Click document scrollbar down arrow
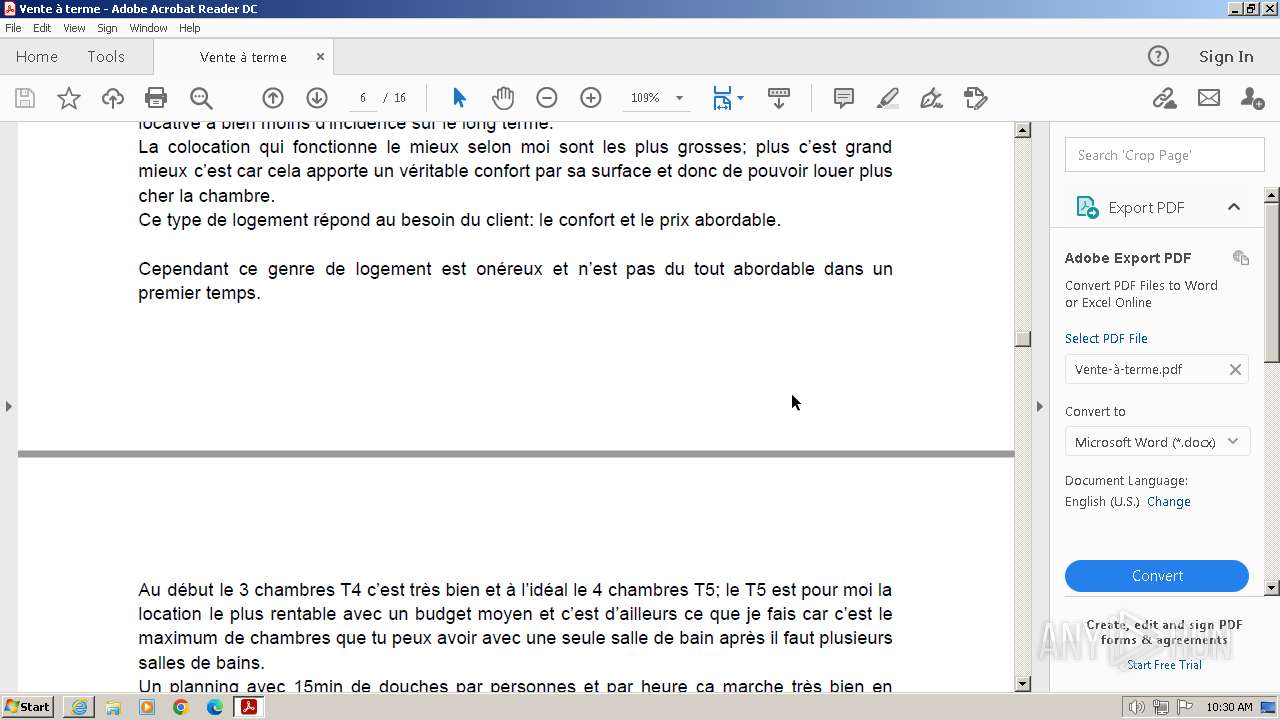1280x720 pixels. tap(1022, 684)
